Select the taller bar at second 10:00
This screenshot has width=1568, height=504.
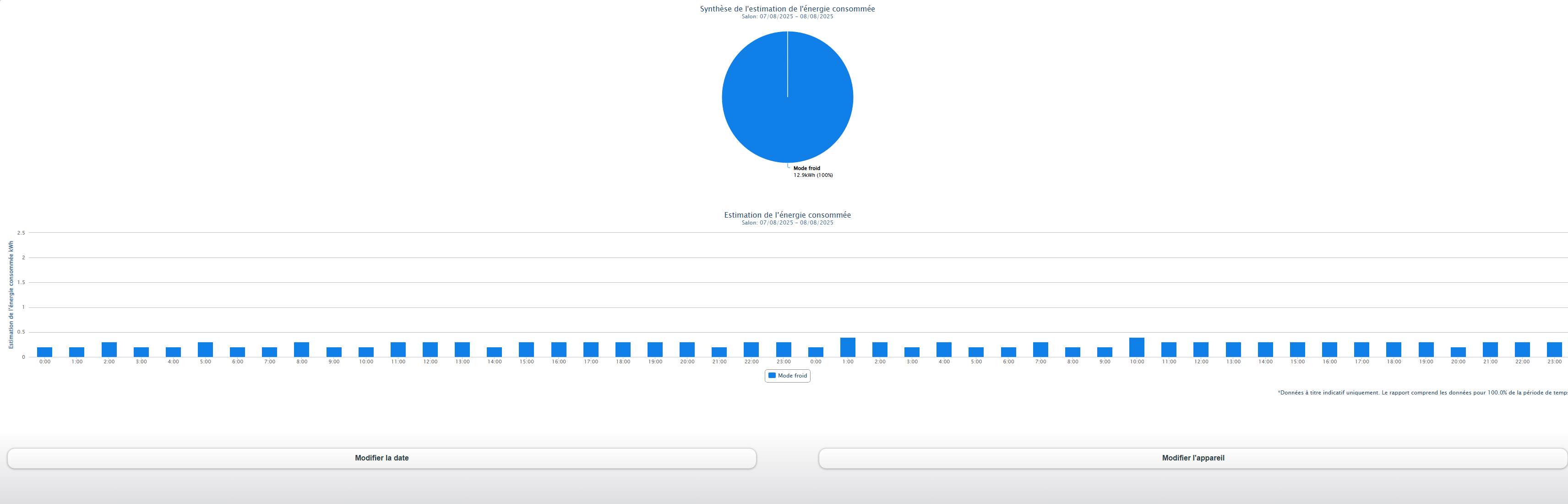1137,347
